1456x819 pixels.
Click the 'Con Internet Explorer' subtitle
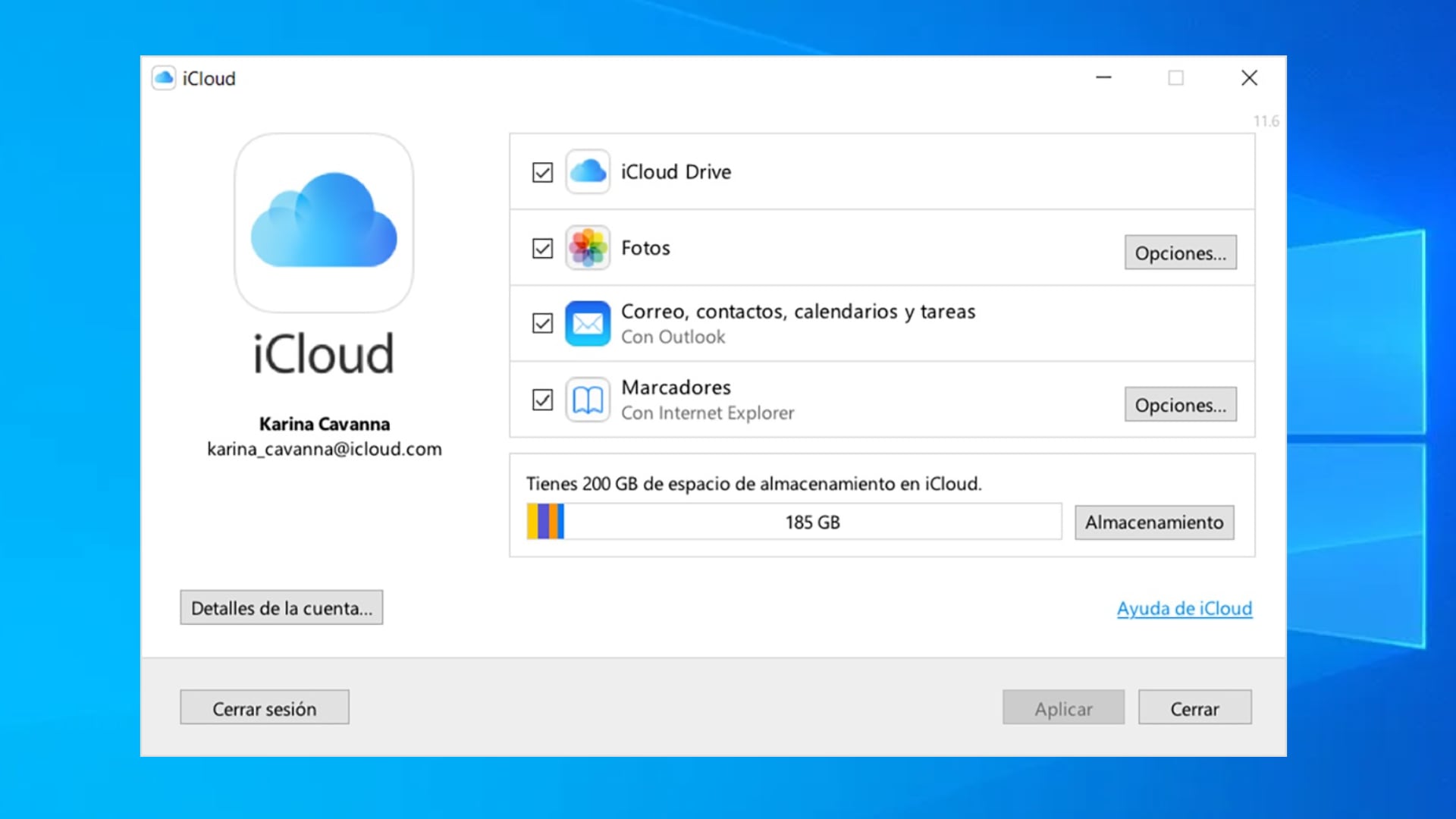click(x=708, y=413)
